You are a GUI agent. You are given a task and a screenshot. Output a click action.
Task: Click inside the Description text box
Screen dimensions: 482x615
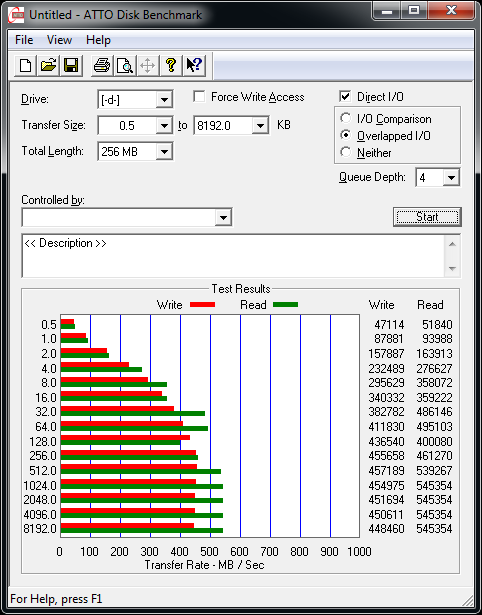coord(234,256)
